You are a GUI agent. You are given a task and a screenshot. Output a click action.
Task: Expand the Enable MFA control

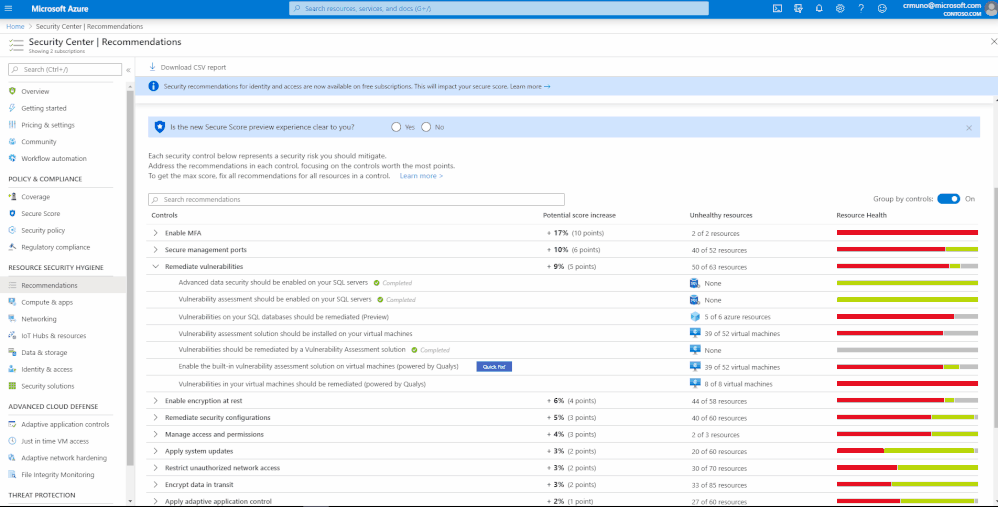pyautogui.click(x=155, y=233)
